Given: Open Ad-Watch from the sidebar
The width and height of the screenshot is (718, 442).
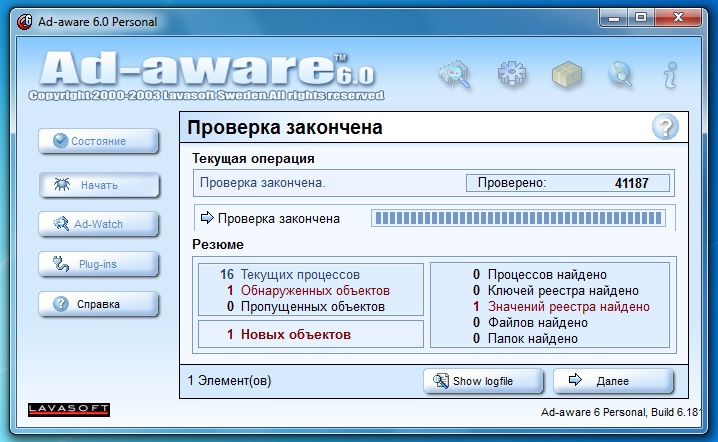Looking at the screenshot, I should 98,224.
